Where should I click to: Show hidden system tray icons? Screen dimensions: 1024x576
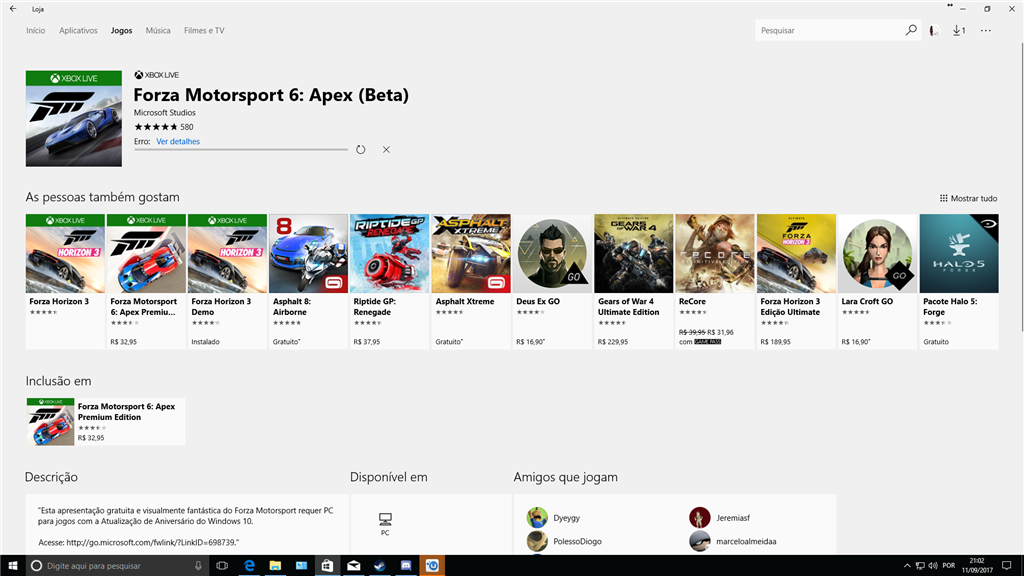(x=906, y=566)
